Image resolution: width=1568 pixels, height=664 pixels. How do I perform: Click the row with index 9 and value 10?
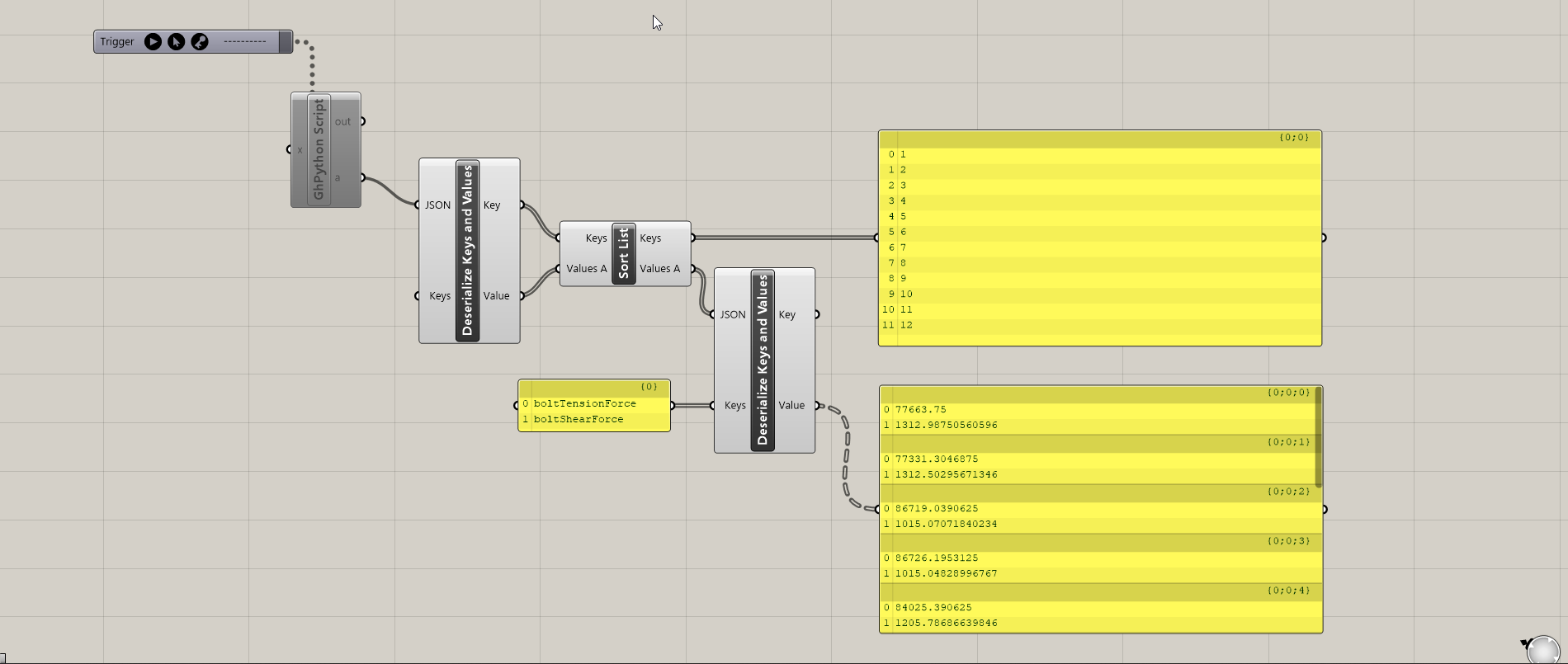coord(1100,294)
